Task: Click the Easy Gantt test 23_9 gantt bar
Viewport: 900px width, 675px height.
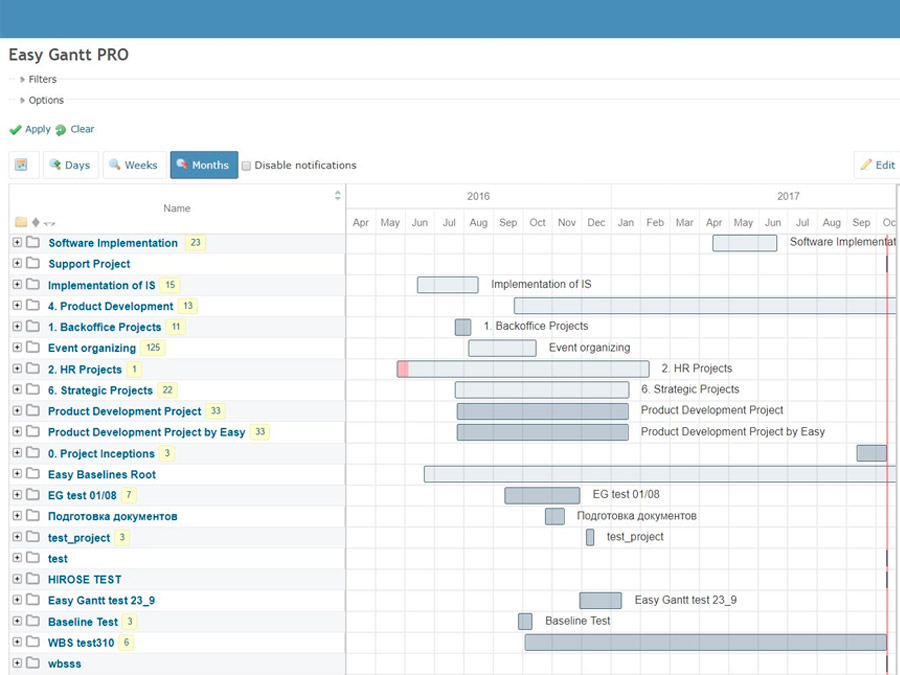Action: [600, 600]
